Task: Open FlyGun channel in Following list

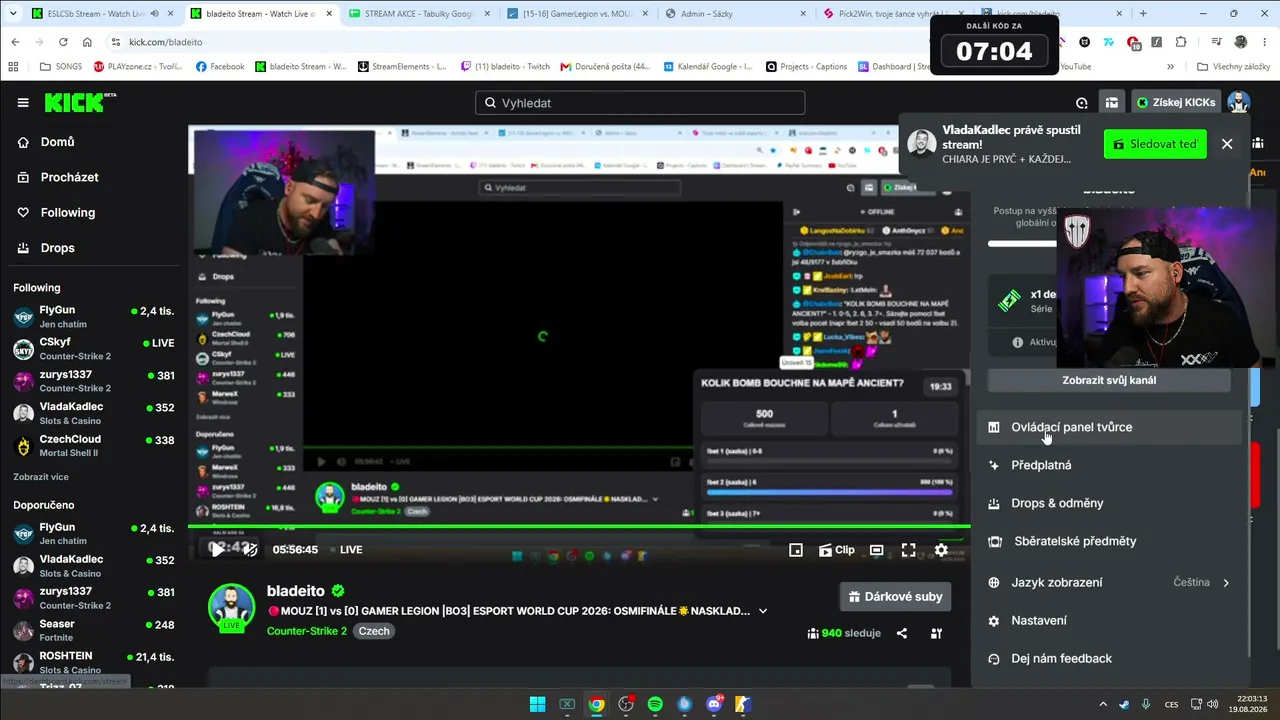Action: pos(94,317)
